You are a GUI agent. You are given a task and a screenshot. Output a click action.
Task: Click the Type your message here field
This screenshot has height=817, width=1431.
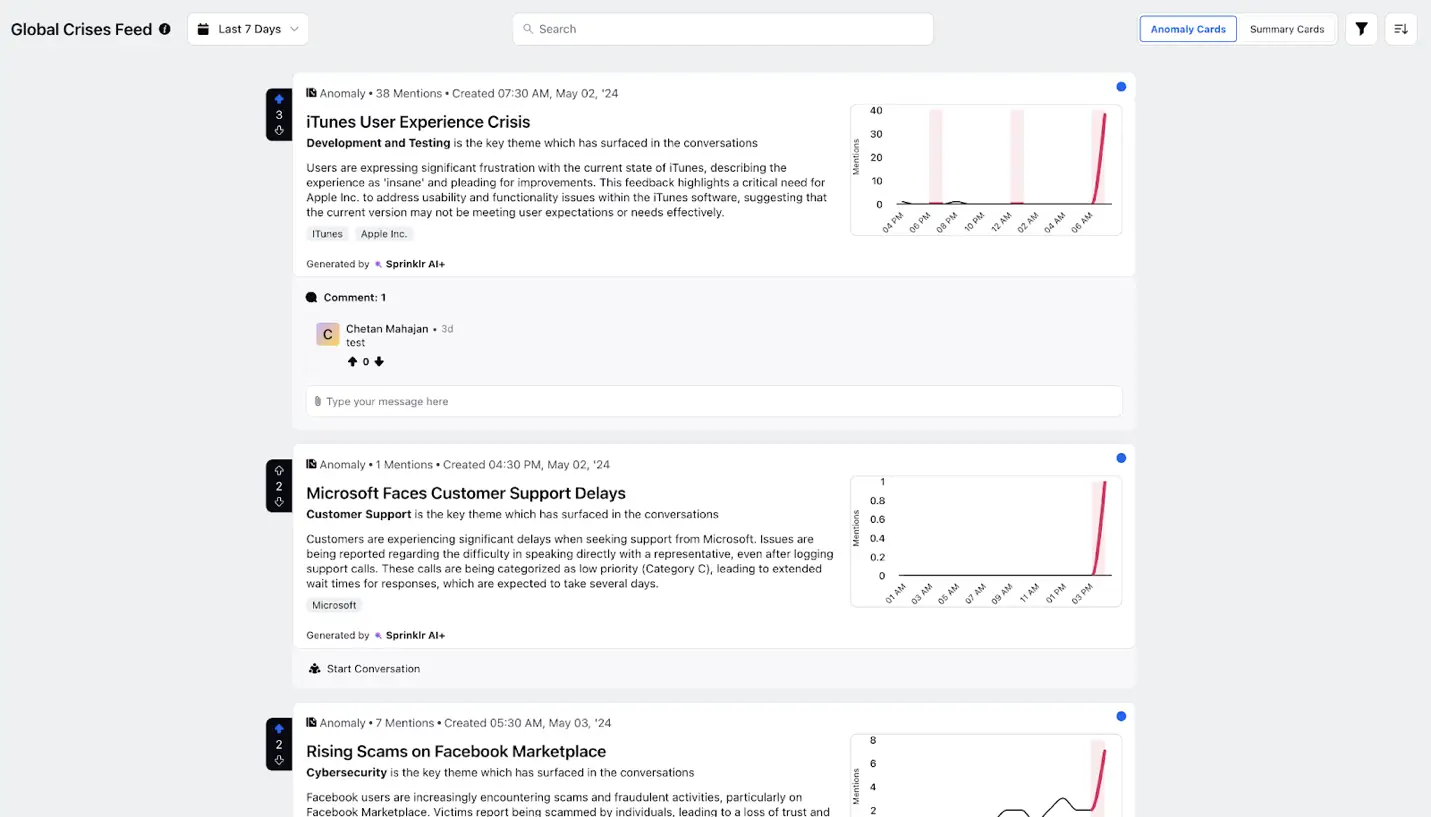[714, 401]
